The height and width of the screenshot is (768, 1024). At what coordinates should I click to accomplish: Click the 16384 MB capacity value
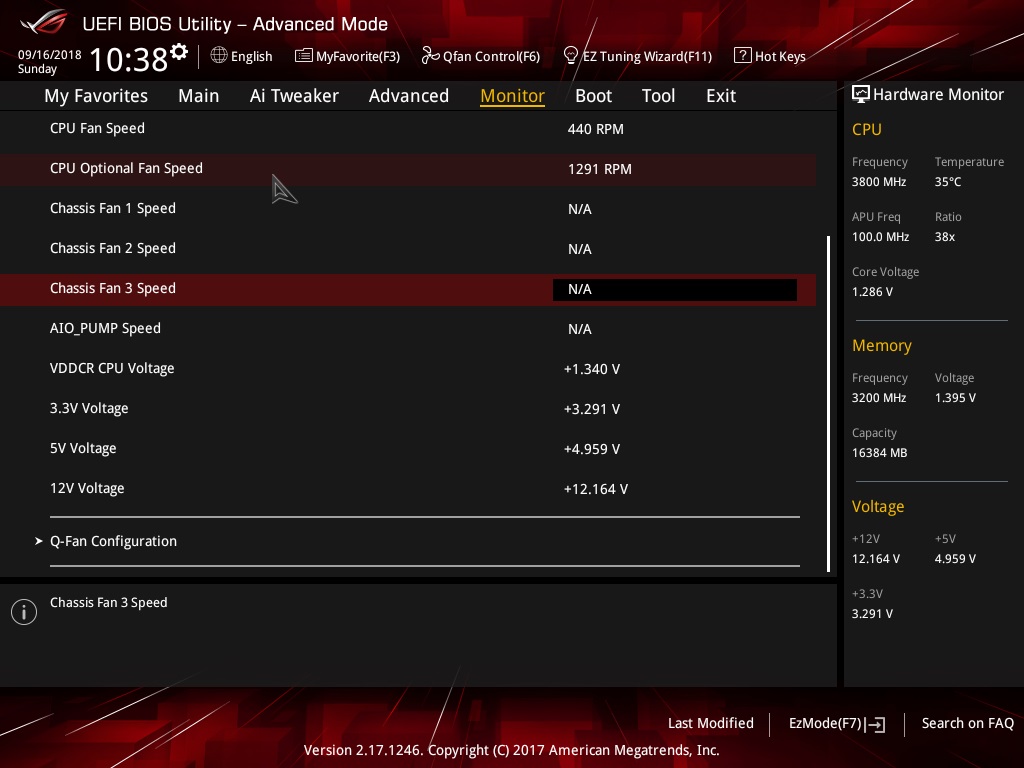[880, 453]
